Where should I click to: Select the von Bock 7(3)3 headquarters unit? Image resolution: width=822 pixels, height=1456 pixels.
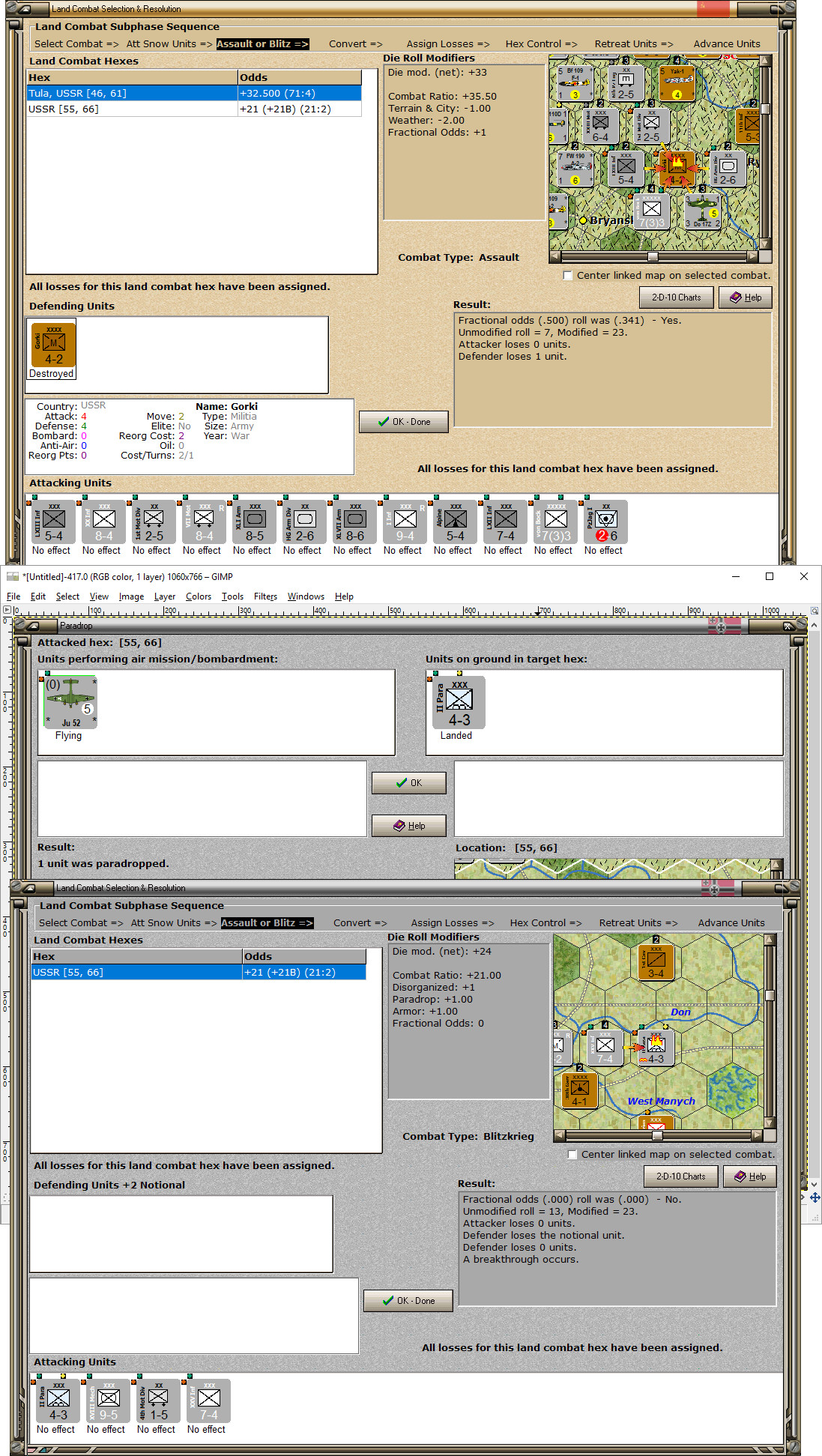(556, 522)
